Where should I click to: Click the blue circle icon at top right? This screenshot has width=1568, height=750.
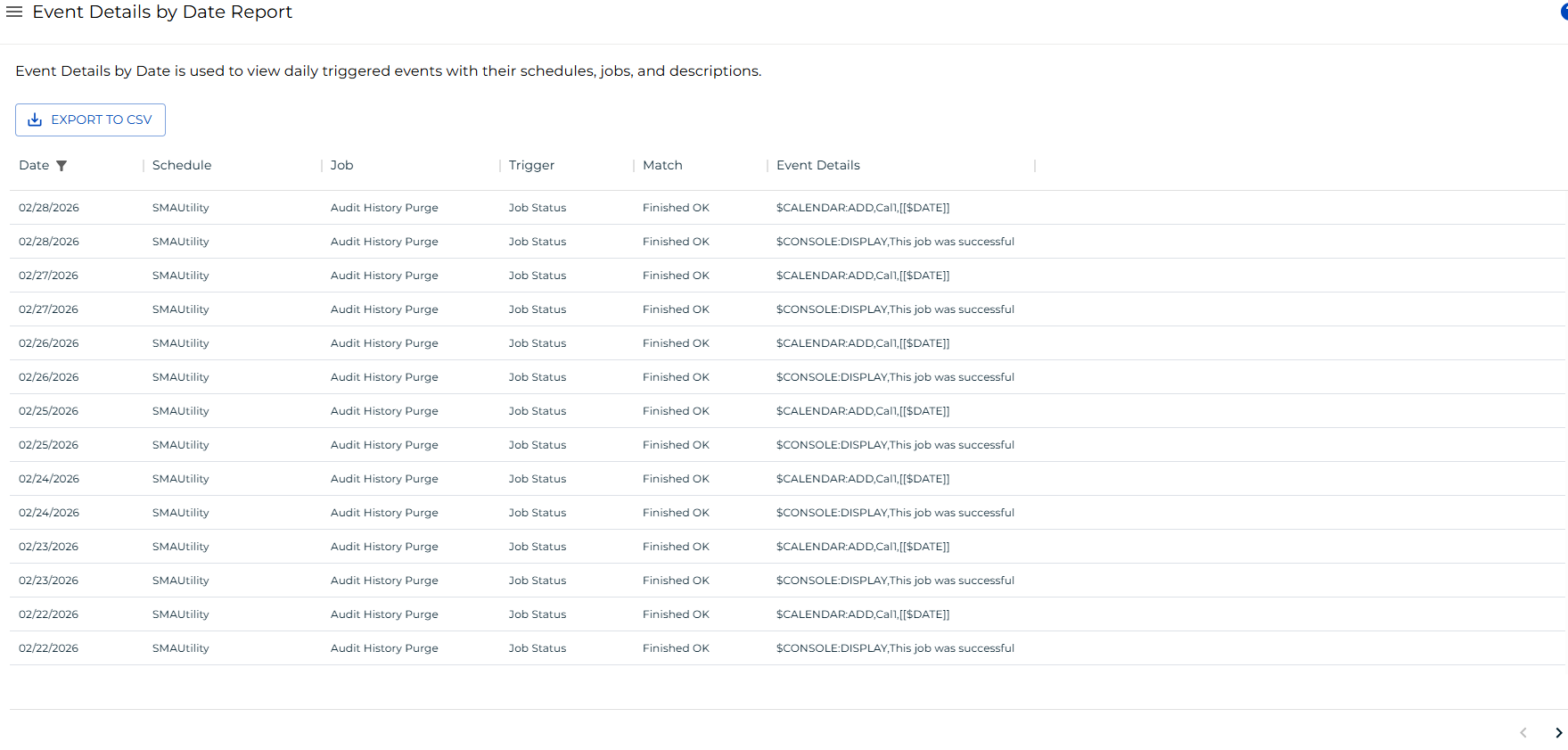pos(1564,12)
